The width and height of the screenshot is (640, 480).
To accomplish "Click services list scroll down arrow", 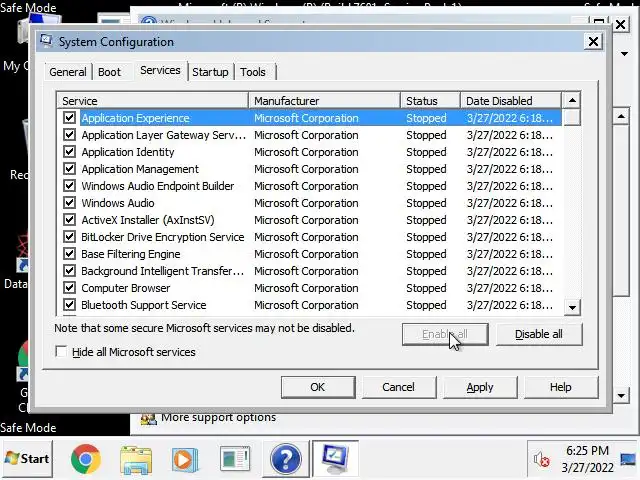I will [572, 307].
